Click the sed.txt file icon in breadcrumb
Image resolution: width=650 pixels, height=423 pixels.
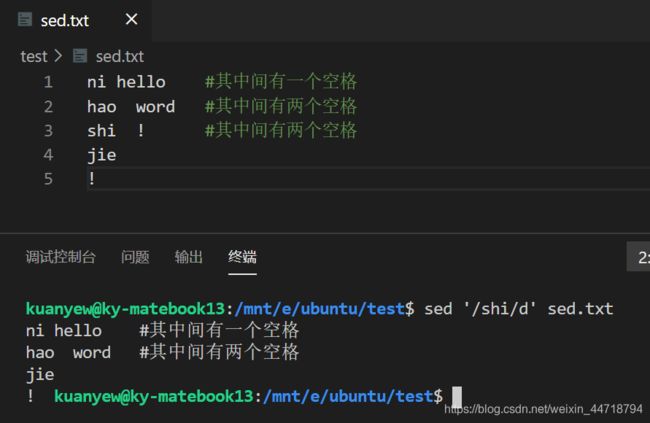[x=80, y=56]
